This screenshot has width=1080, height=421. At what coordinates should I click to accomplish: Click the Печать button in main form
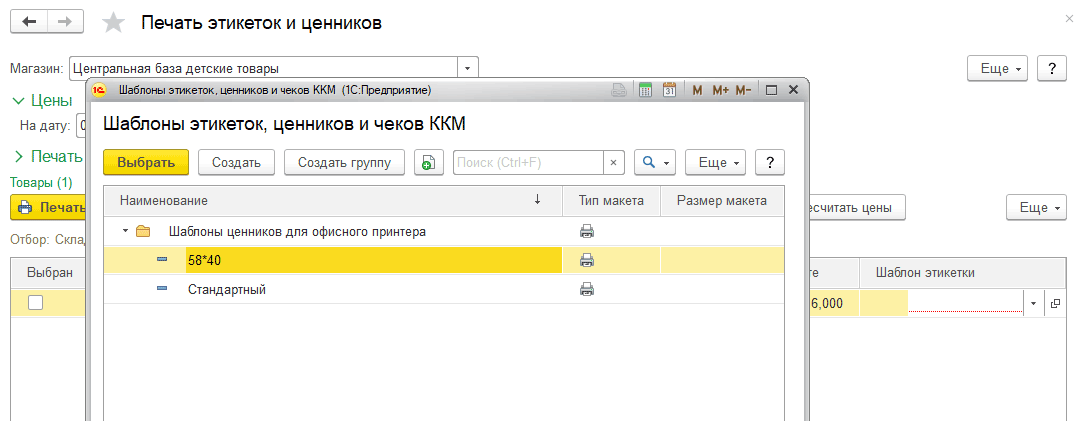point(48,207)
